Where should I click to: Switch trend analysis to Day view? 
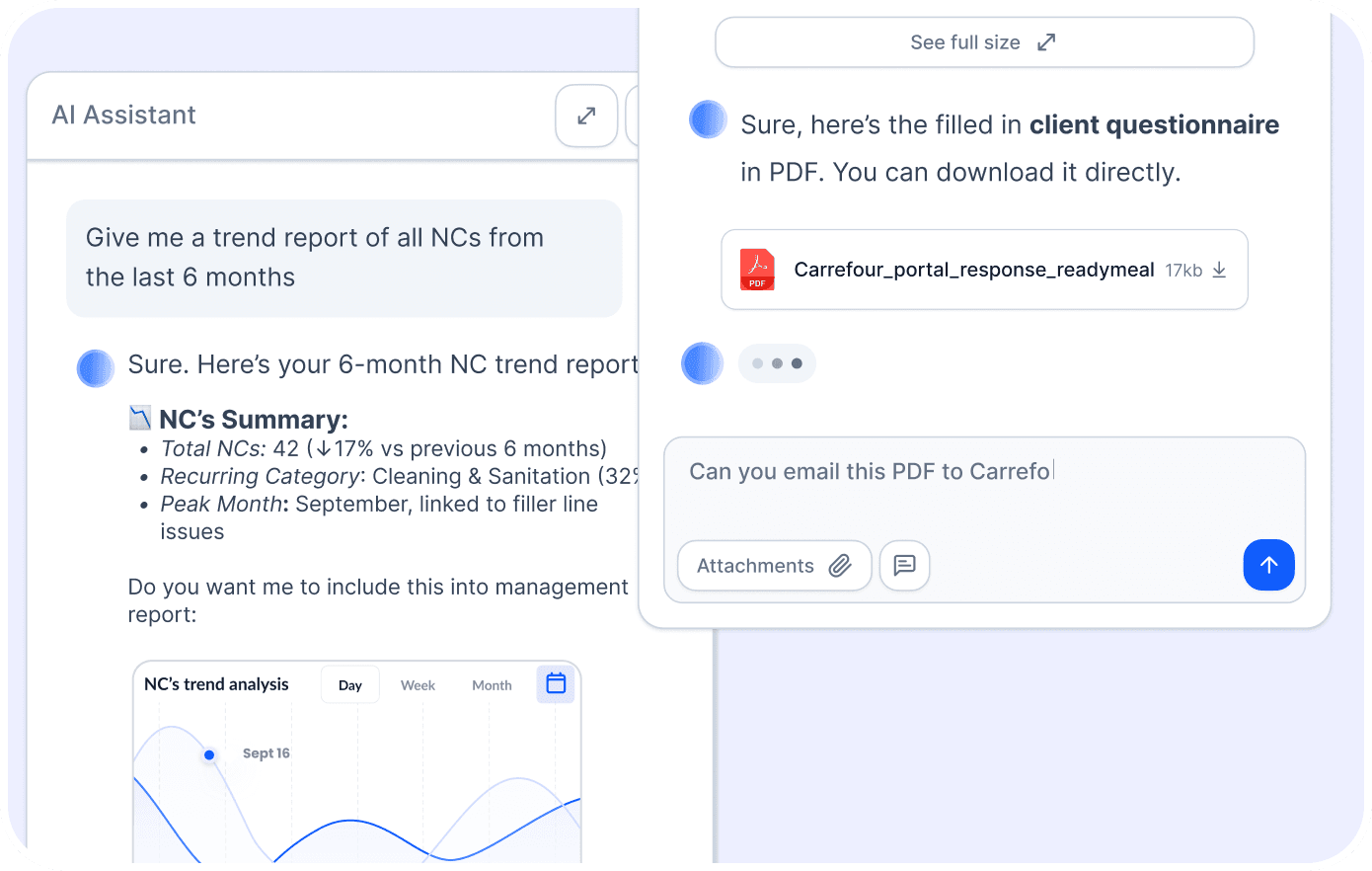click(x=350, y=684)
